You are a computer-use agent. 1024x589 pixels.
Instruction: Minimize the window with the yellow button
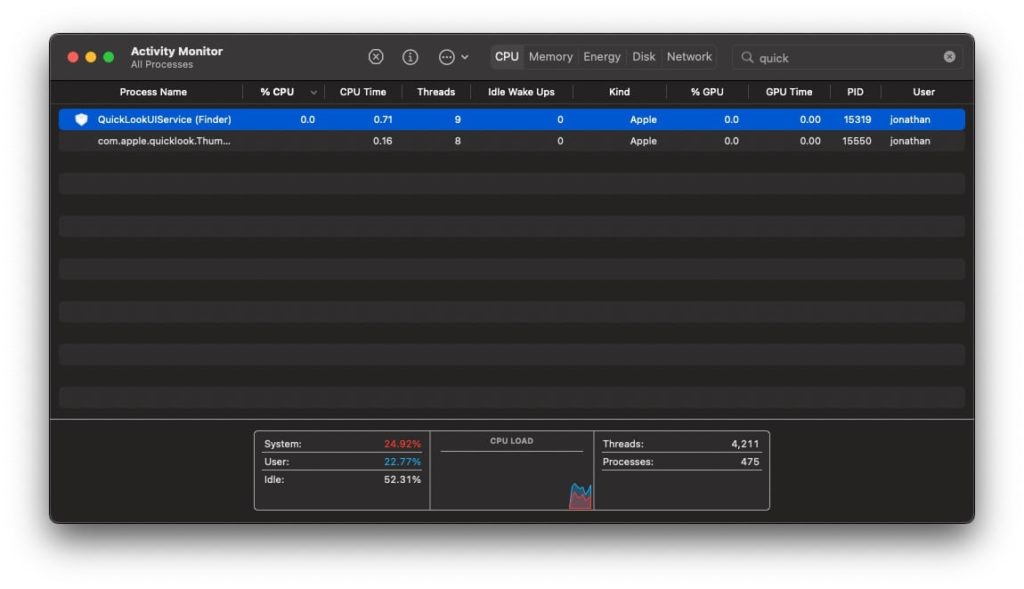point(91,57)
